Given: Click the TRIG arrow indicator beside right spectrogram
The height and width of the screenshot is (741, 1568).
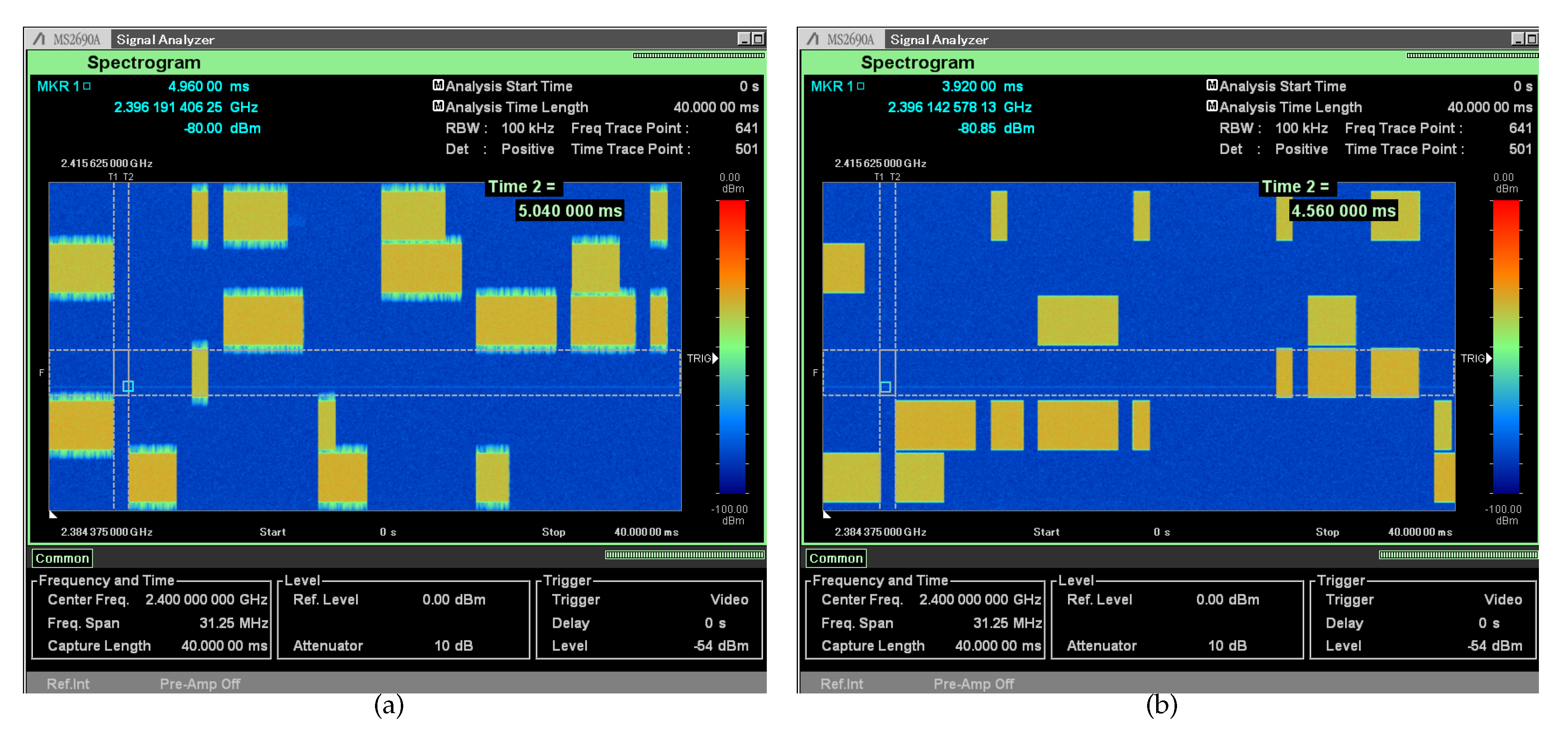Looking at the screenshot, I should (1489, 358).
